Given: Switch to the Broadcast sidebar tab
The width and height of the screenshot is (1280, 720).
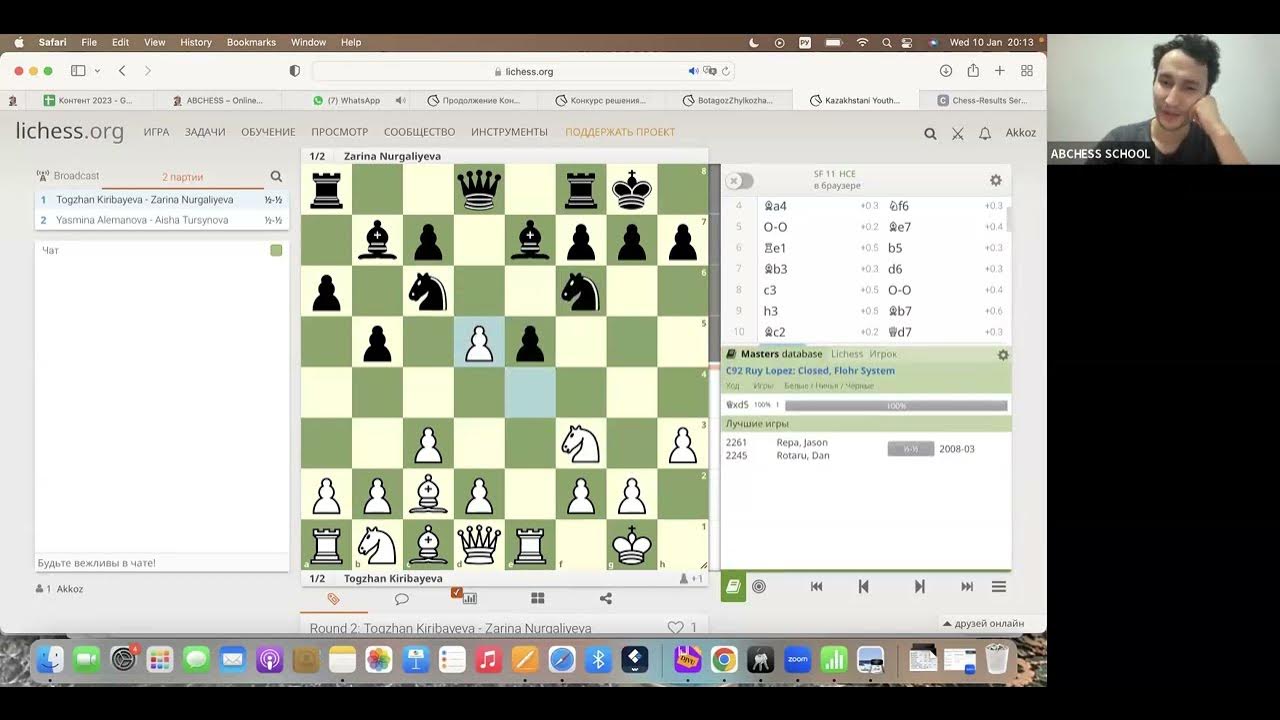Looking at the screenshot, I should (x=68, y=176).
